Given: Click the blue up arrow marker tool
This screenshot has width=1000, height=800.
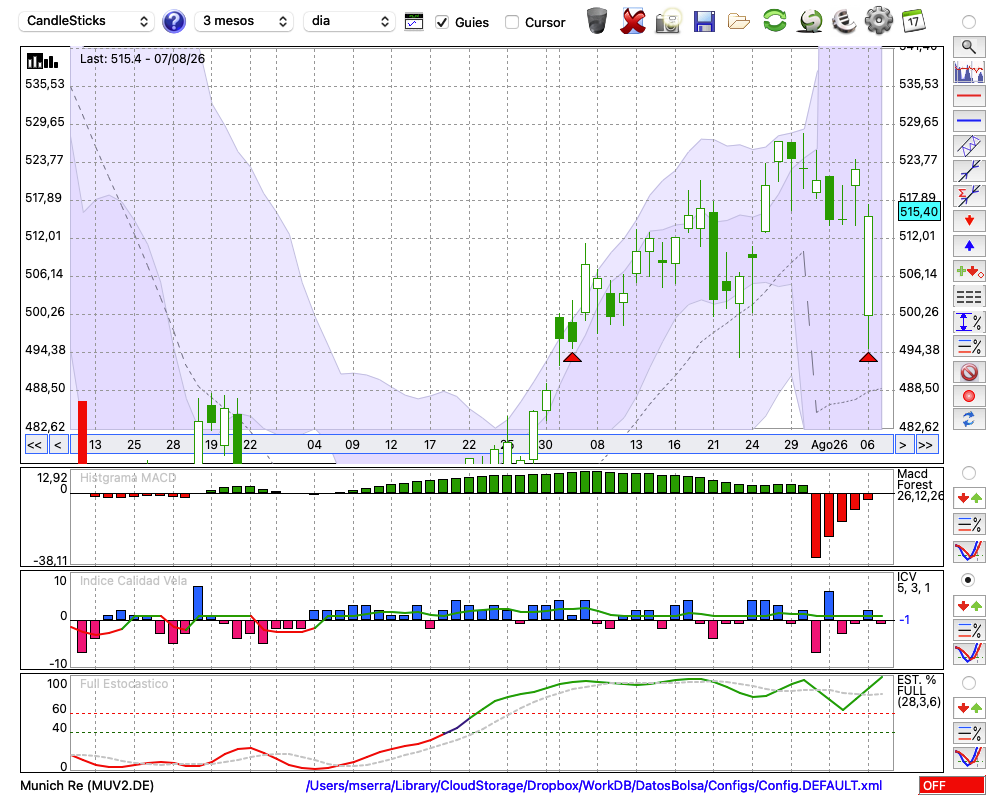Looking at the screenshot, I should click(x=969, y=246).
